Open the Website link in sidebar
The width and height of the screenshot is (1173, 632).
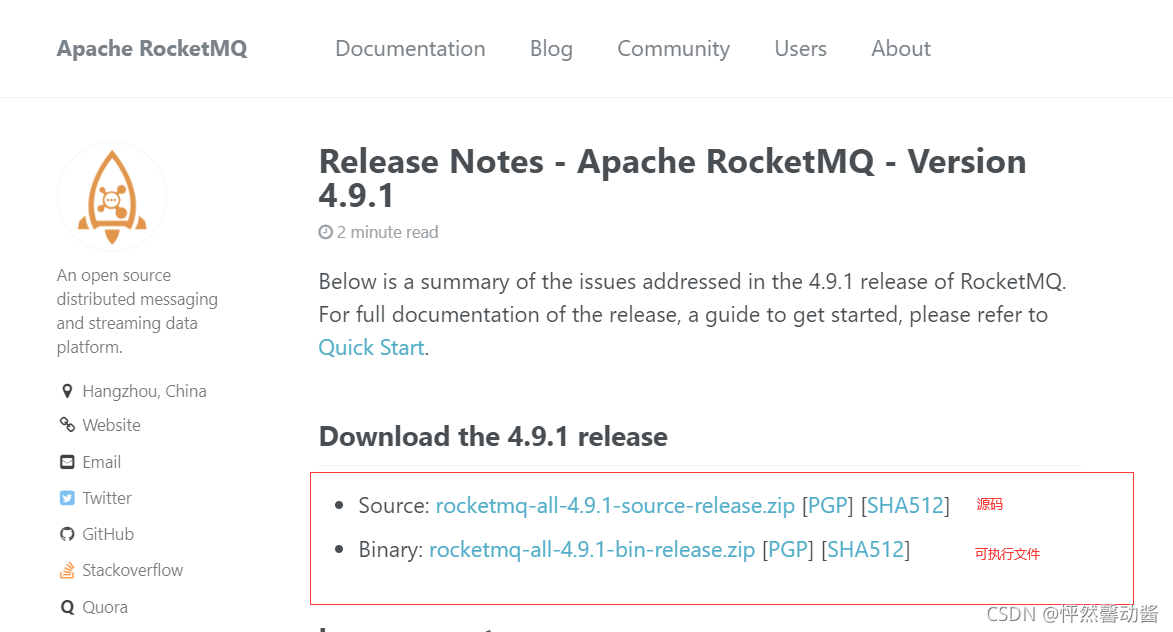pyautogui.click(x=111, y=425)
